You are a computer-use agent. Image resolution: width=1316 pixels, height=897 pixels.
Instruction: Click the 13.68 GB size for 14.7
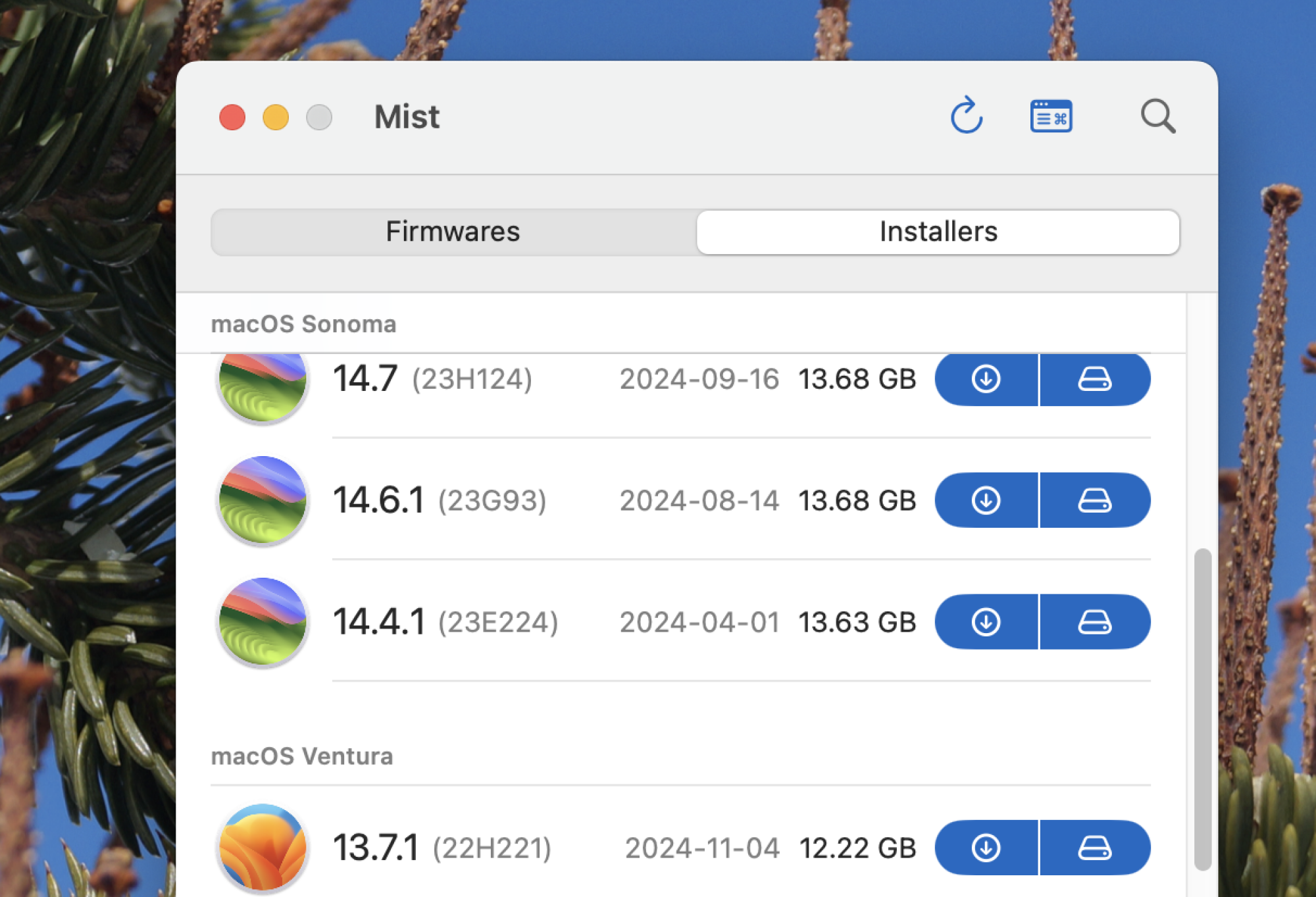[857, 380]
